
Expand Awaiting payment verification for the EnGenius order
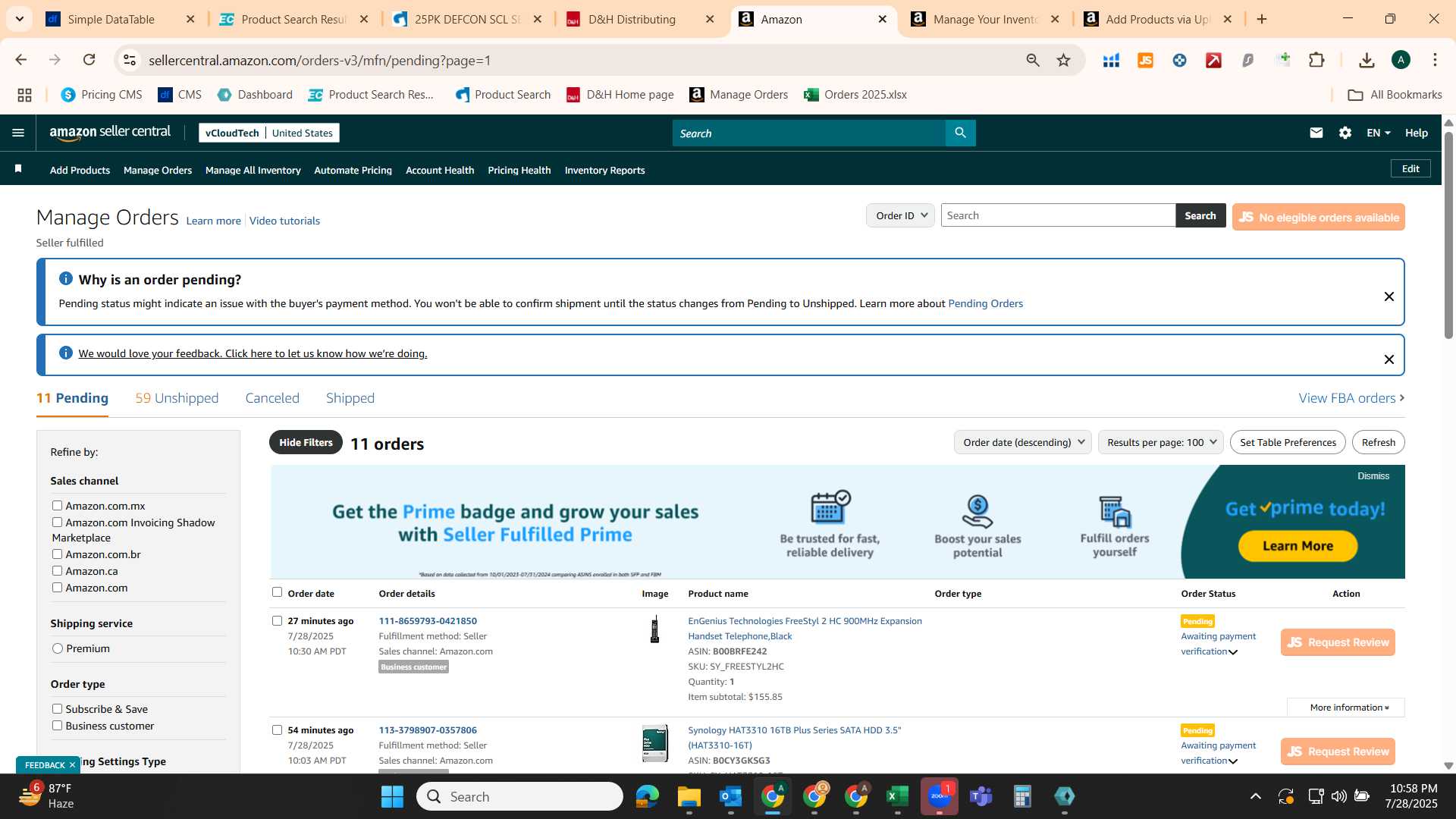coord(1233,652)
